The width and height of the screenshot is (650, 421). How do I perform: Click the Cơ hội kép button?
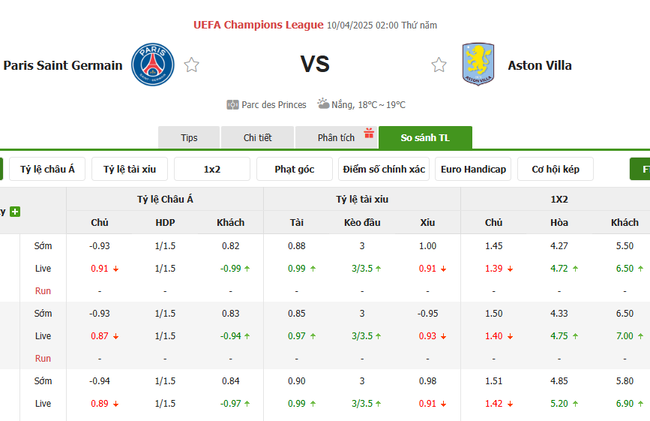pyautogui.click(x=562, y=169)
